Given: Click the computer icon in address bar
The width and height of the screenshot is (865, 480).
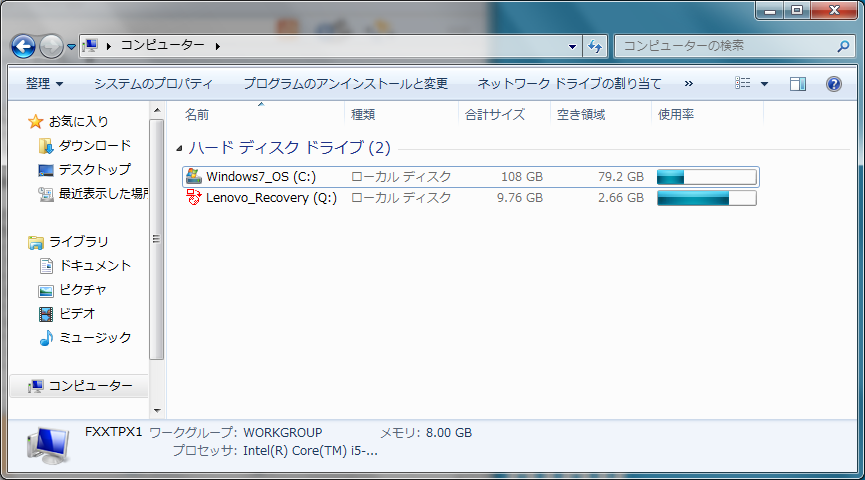Looking at the screenshot, I should 90,46.
